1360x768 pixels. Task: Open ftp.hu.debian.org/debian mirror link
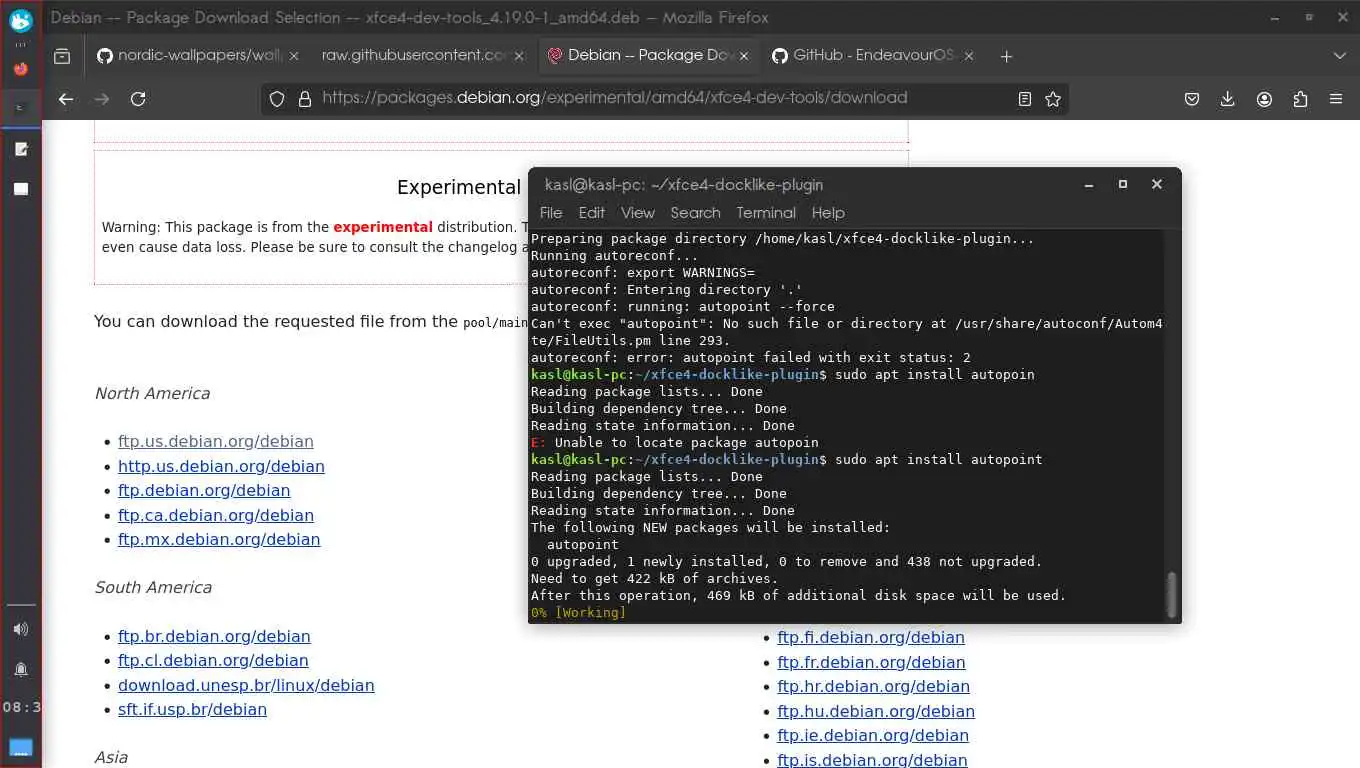pyautogui.click(x=876, y=711)
